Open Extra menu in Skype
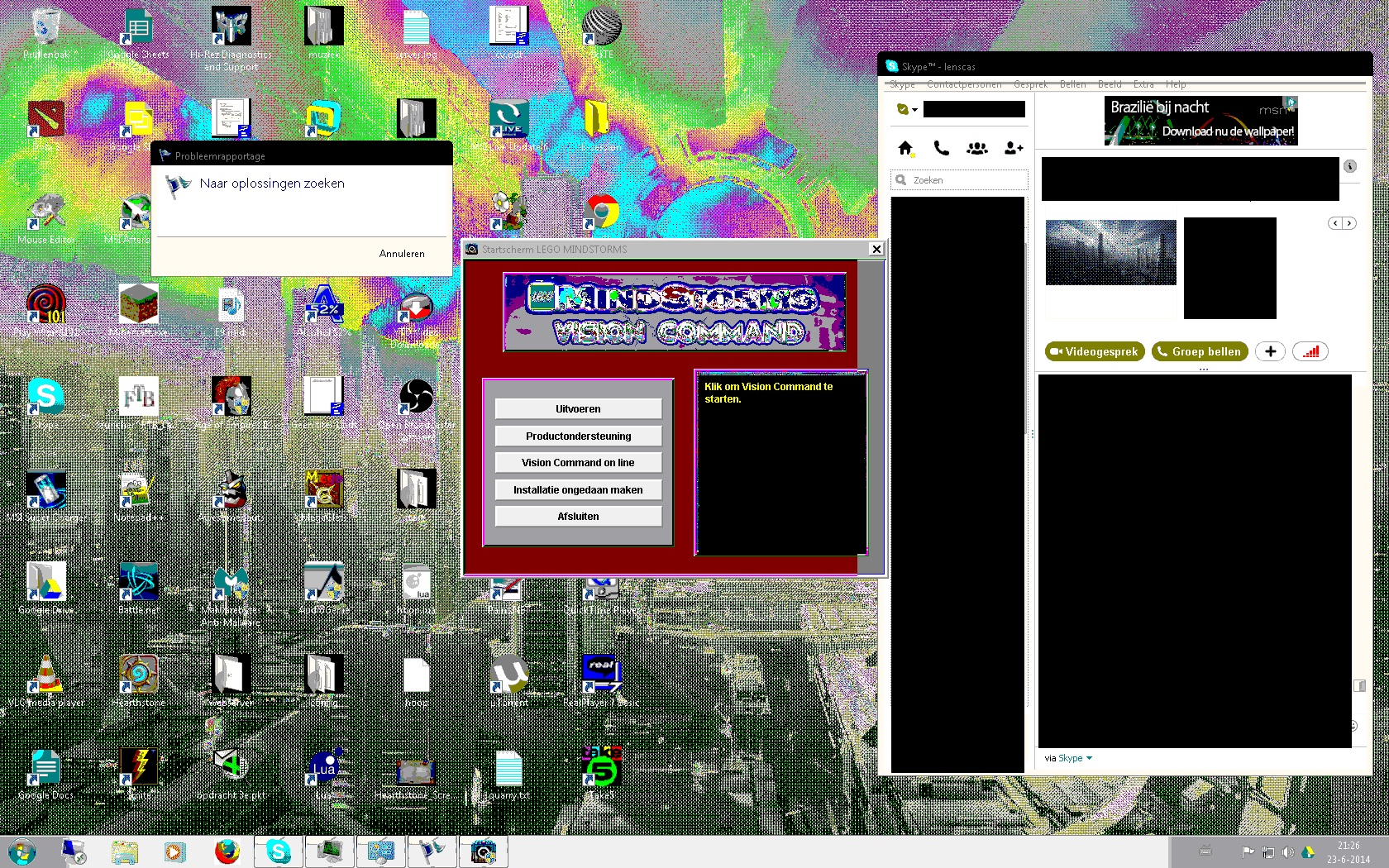The image size is (1389, 868). (x=1143, y=84)
